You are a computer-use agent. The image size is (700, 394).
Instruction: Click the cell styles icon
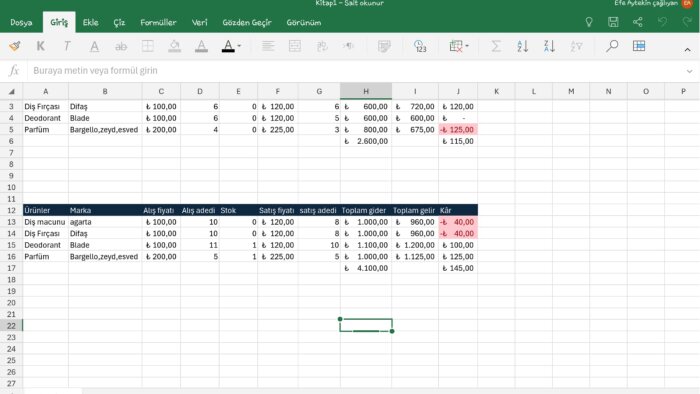(x=384, y=46)
